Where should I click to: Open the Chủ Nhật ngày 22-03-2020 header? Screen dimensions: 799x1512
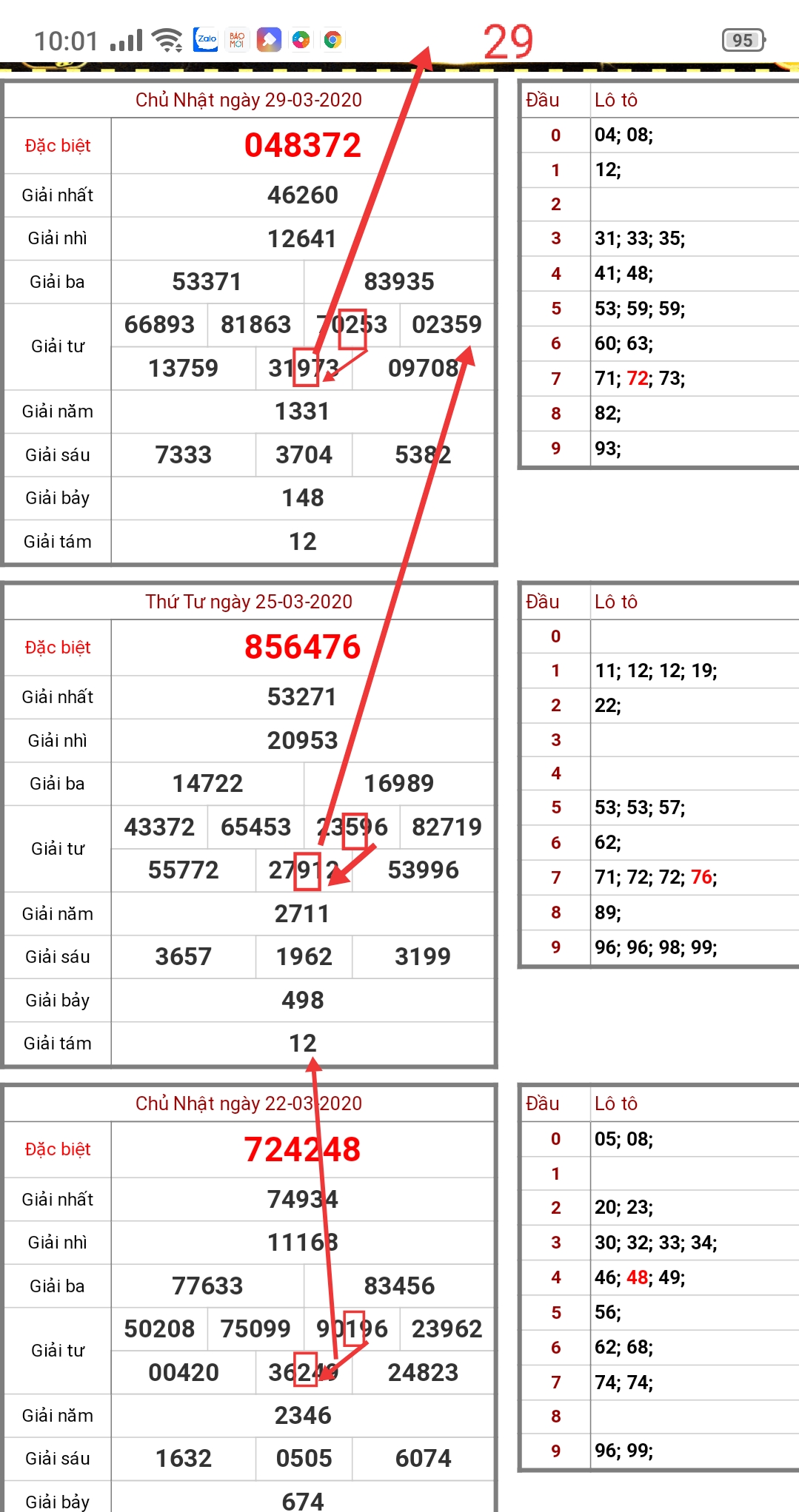(x=249, y=1103)
